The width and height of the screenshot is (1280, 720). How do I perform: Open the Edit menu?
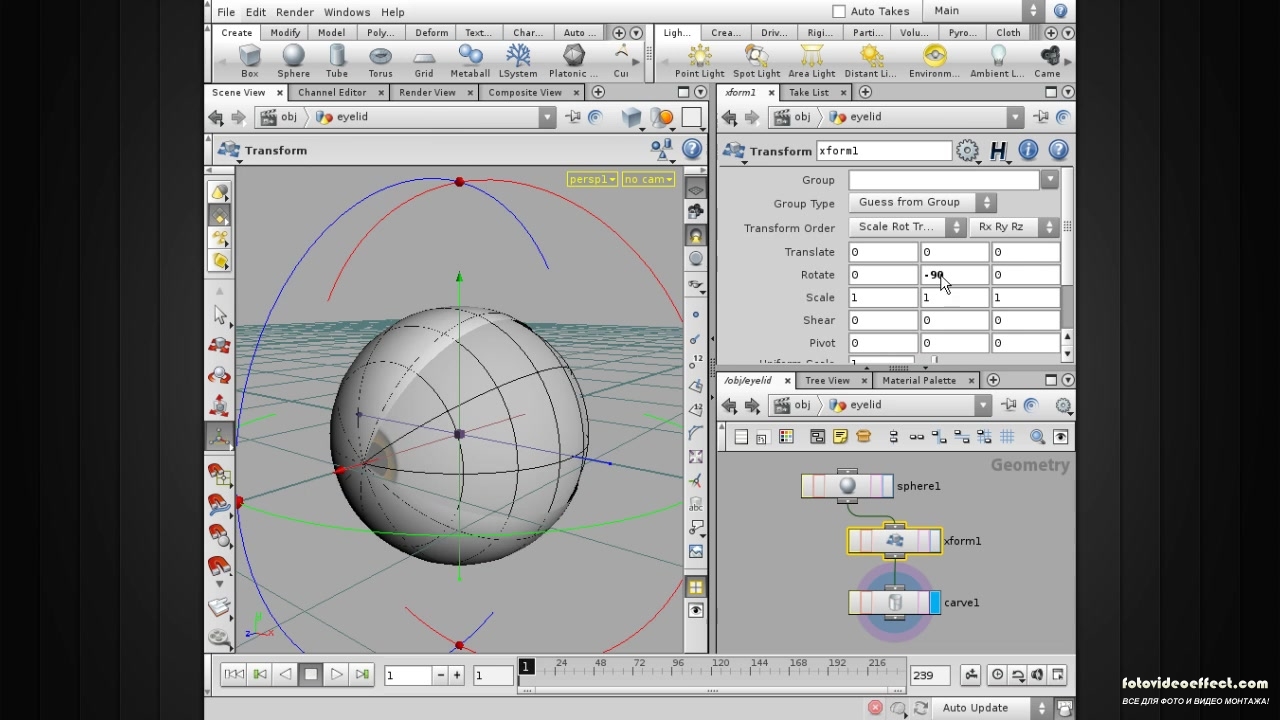(x=256, y=12)
